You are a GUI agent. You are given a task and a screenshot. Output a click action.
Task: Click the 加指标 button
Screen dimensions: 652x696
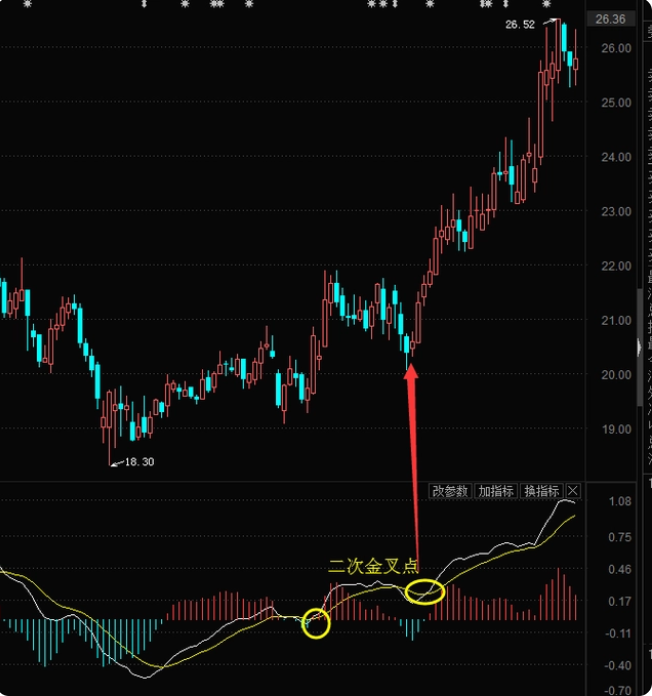pyautogui.click(x=496, y=491)
